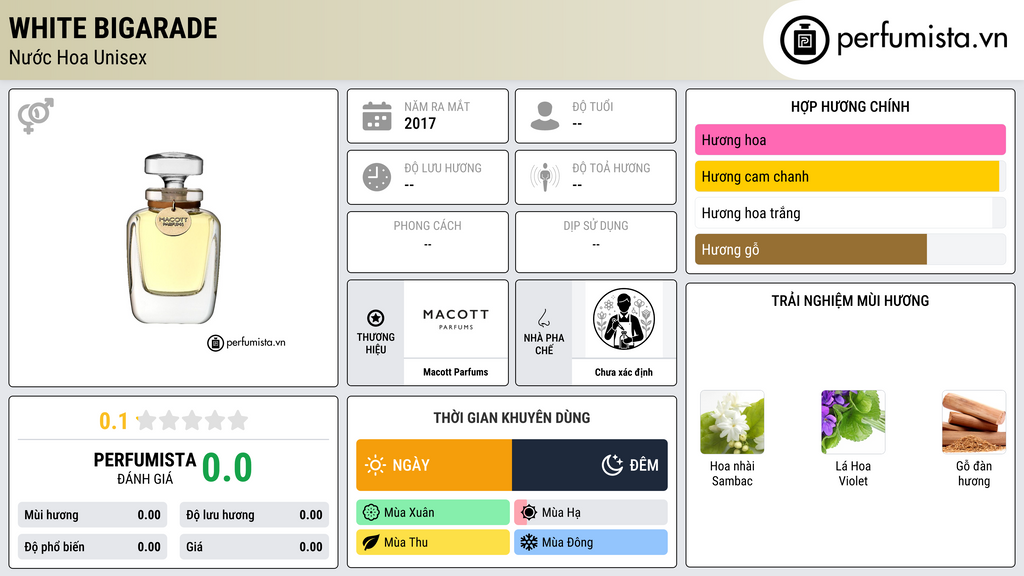Click the leaf icon for Mùa Thu
Image resolution: width=1024 pixels, height=576 pixels.
point(371,542)
